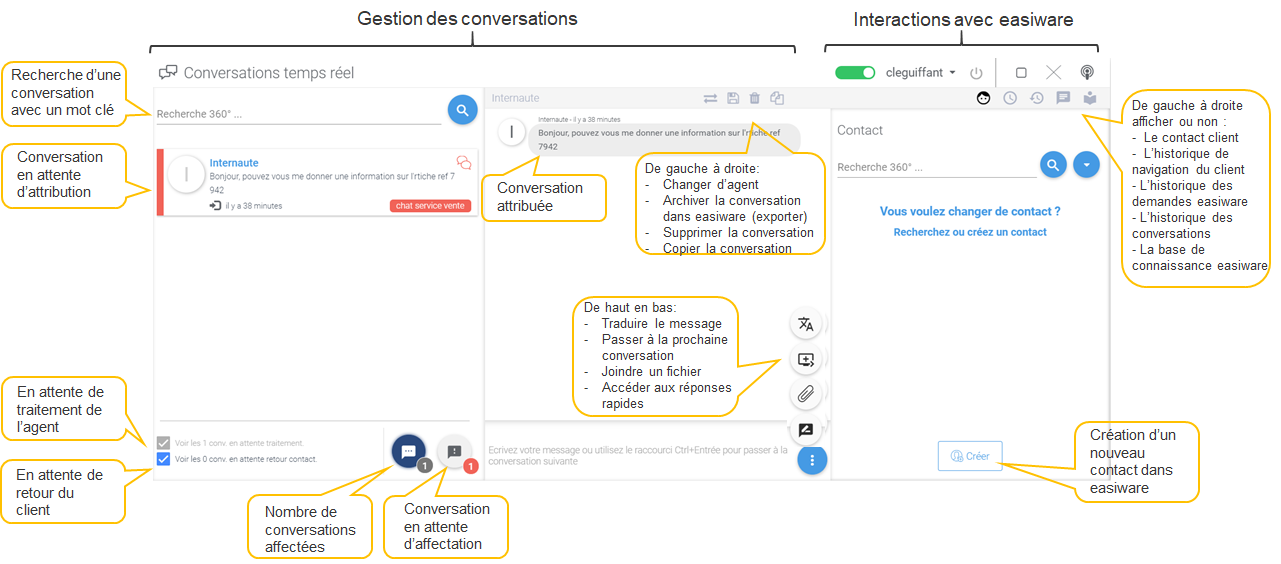
Task: Check the conversations awaiting agent processing box
Action: tap(164, 443)
